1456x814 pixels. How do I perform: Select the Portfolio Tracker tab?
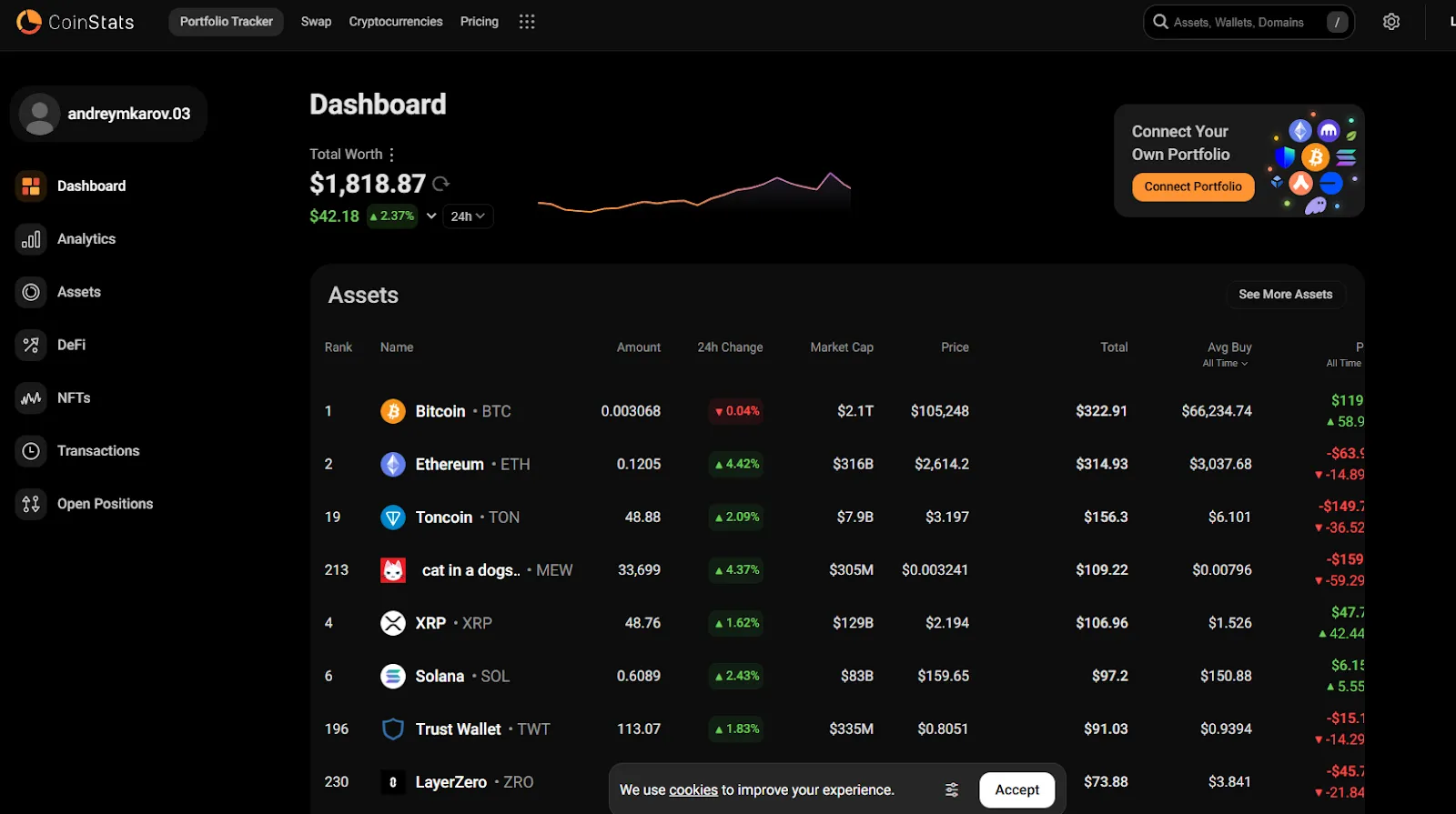click(227, 22)
